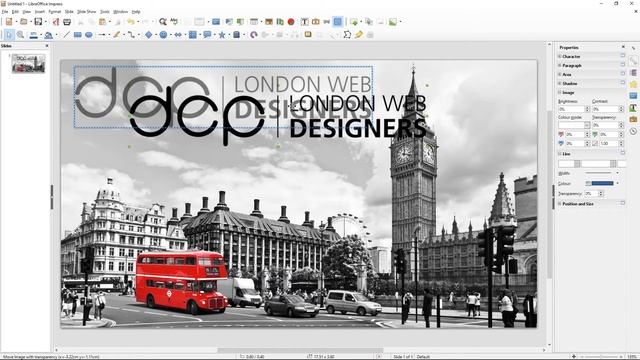The height and width of the screenshot is (360, 640).
Task: Select the Connector tool
Action: (131, 35)
